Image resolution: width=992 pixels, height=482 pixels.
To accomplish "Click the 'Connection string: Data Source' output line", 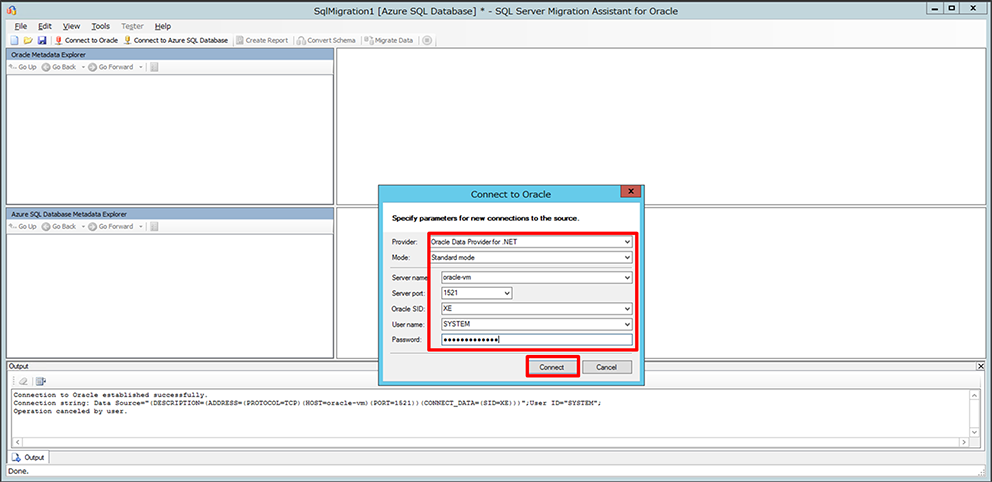I will coord(307,403).
